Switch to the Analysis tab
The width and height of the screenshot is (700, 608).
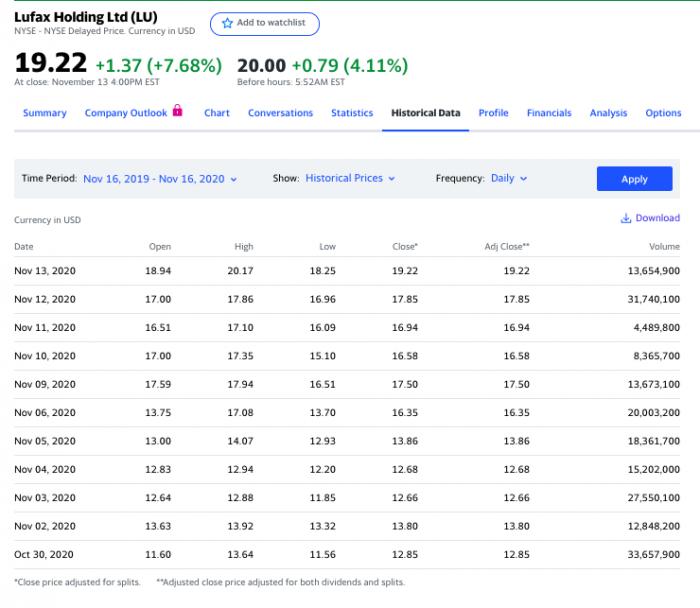608,113
